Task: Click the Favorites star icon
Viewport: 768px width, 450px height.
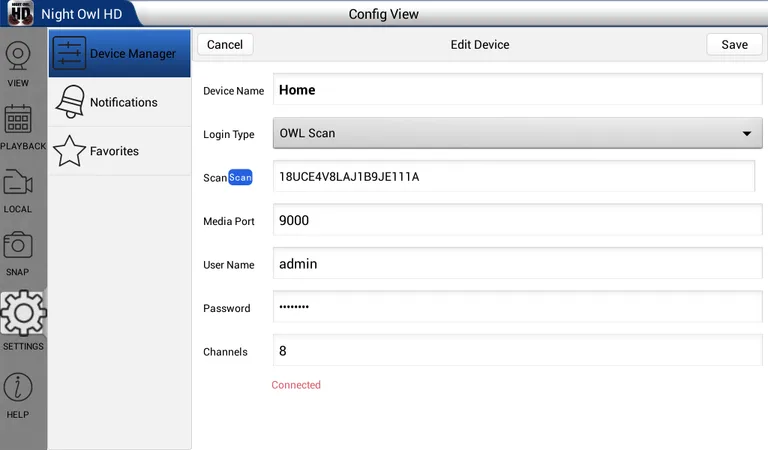Action: pos(69,151)
